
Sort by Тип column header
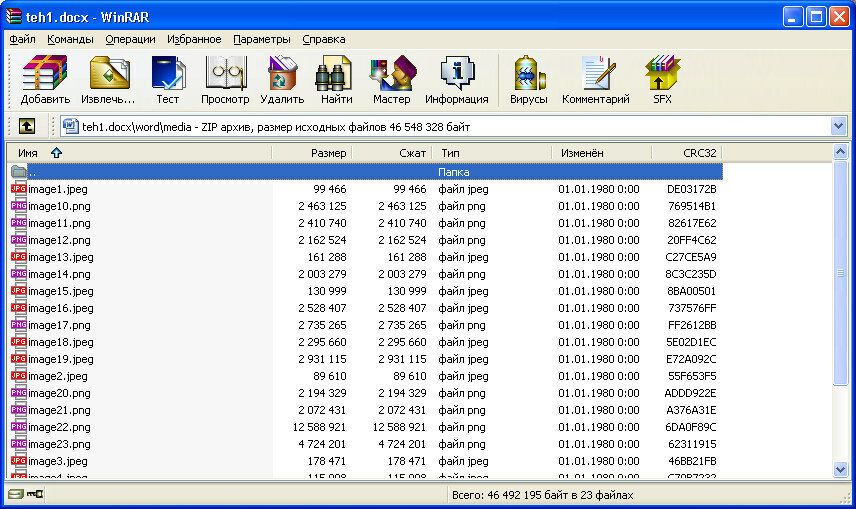pos(492,153)
